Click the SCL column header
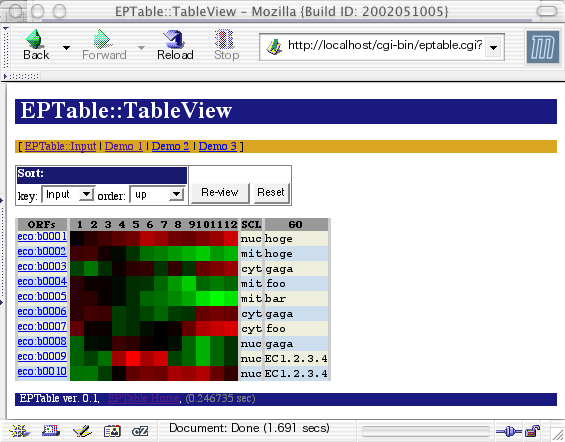This screenshot has height=442, width=565. coord(251,224)
